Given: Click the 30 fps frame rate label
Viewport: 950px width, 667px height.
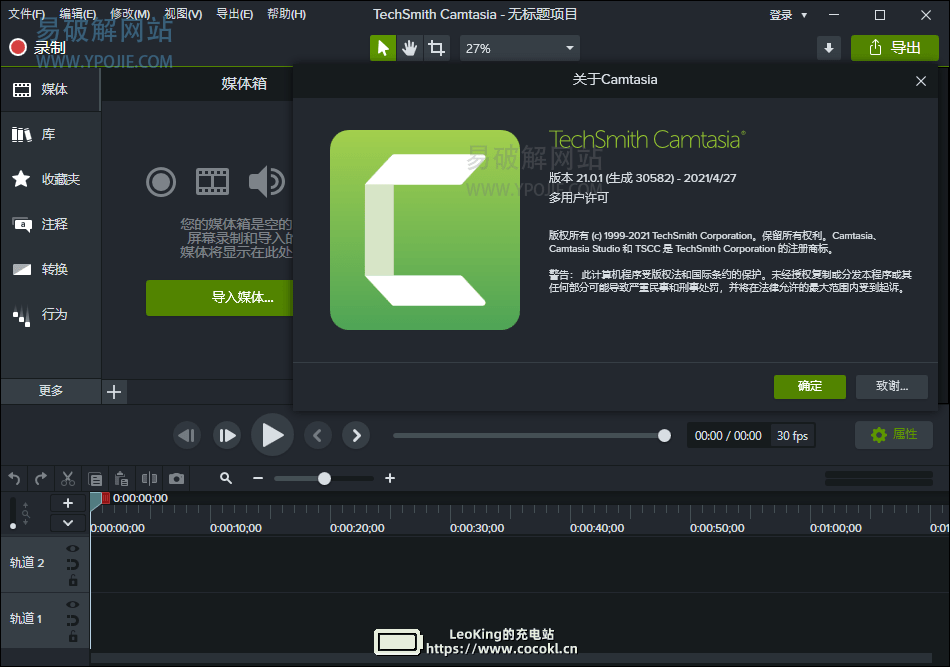Looking at the screenshot, I should (792, 436).
